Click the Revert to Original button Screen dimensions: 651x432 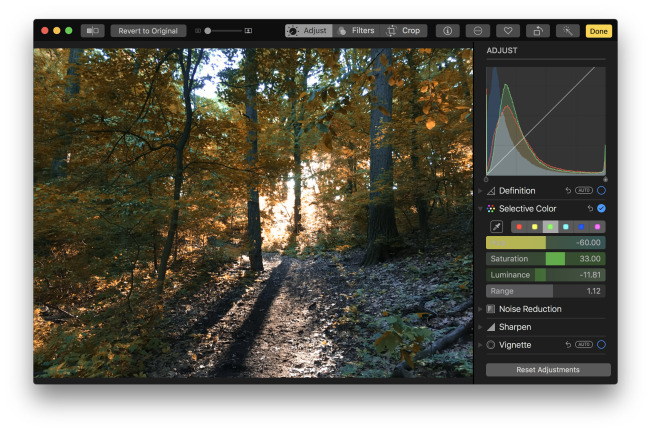click(x=148, y=31)
